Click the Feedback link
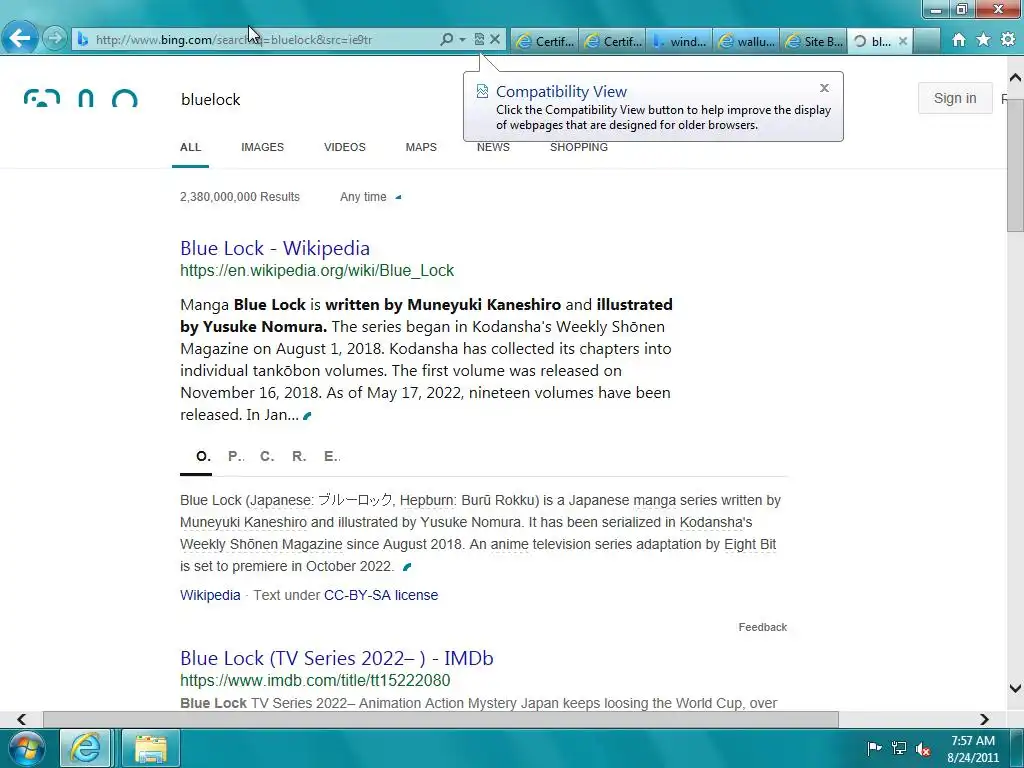Viewport: 1024px width, 768px height. coord(762,627)
